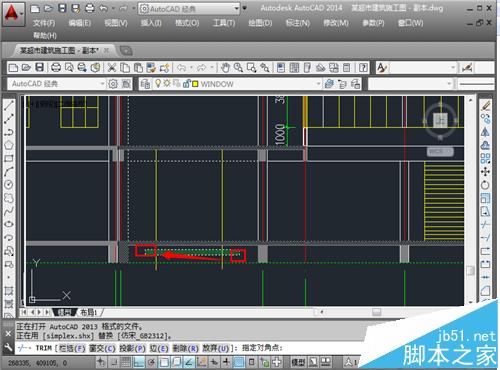Select the Rectangle drawing tool
Viewport: 500px width, 370px height.
click(9, 158)
